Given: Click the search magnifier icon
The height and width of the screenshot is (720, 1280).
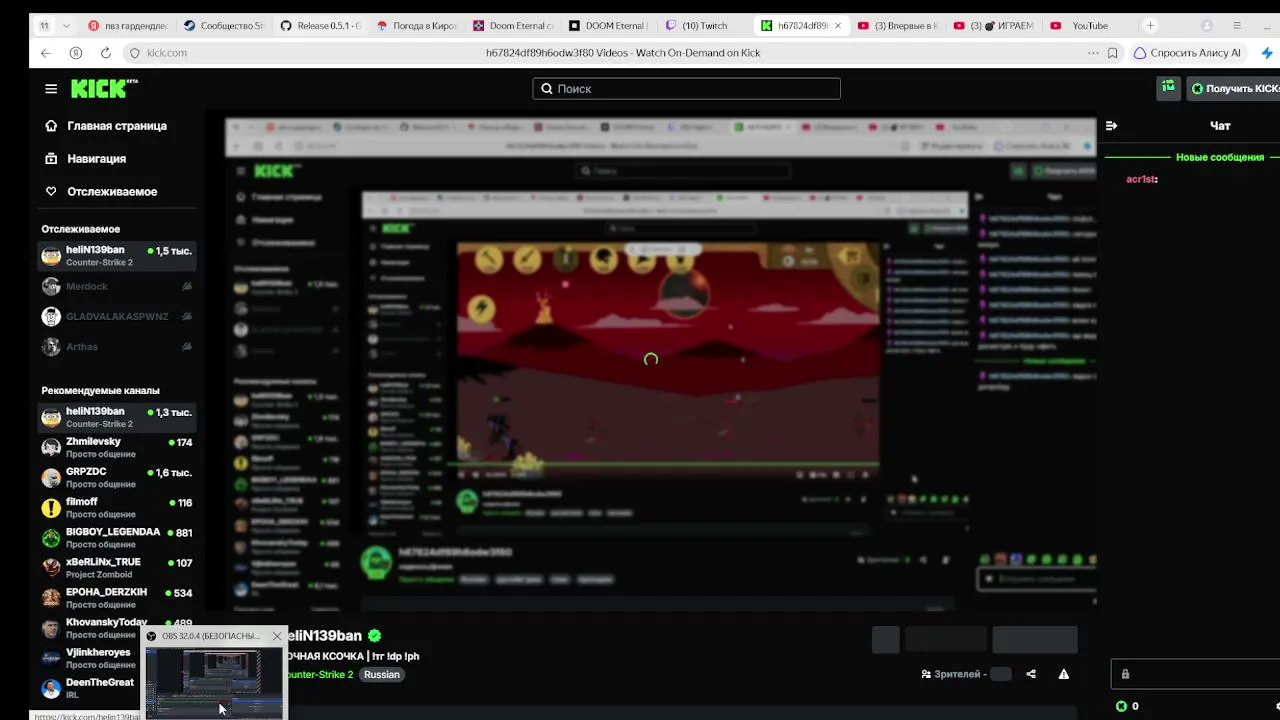Looking at the screenshot, I should [x=547, y=89].
